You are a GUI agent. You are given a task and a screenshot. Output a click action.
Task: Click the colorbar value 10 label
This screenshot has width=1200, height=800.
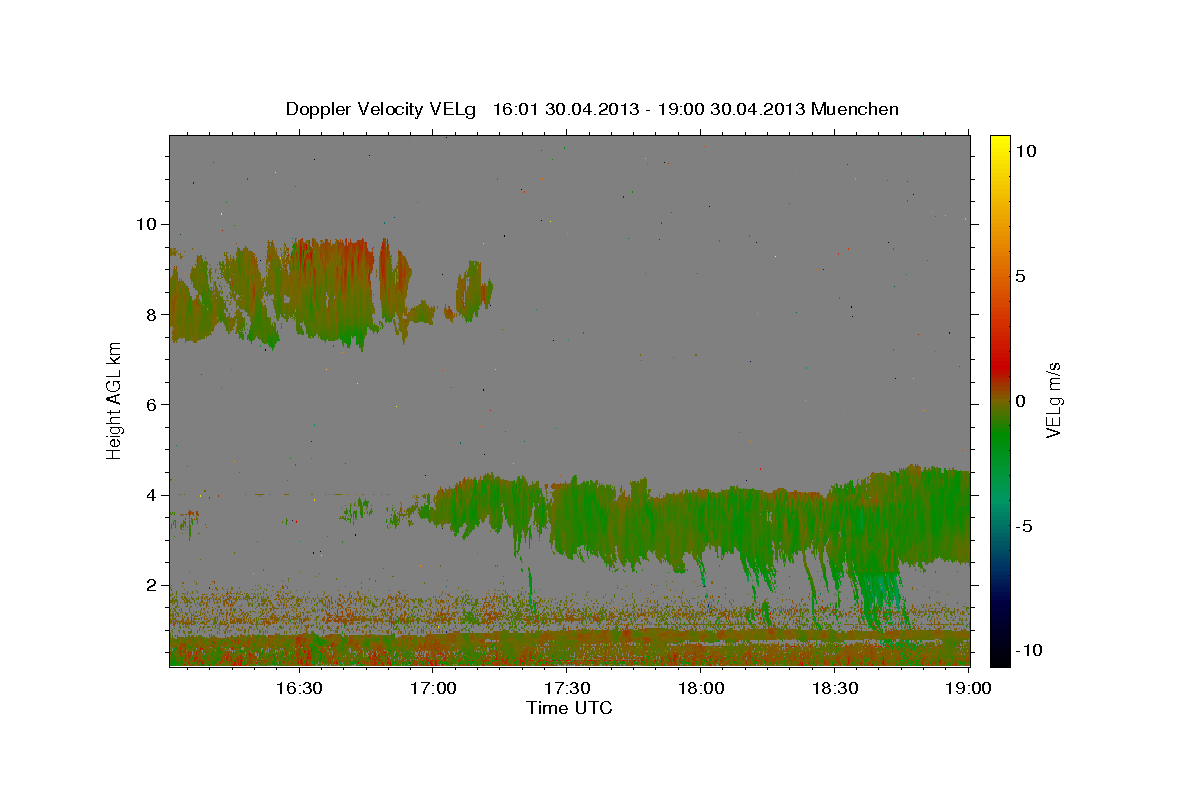tap(1025, 151)
